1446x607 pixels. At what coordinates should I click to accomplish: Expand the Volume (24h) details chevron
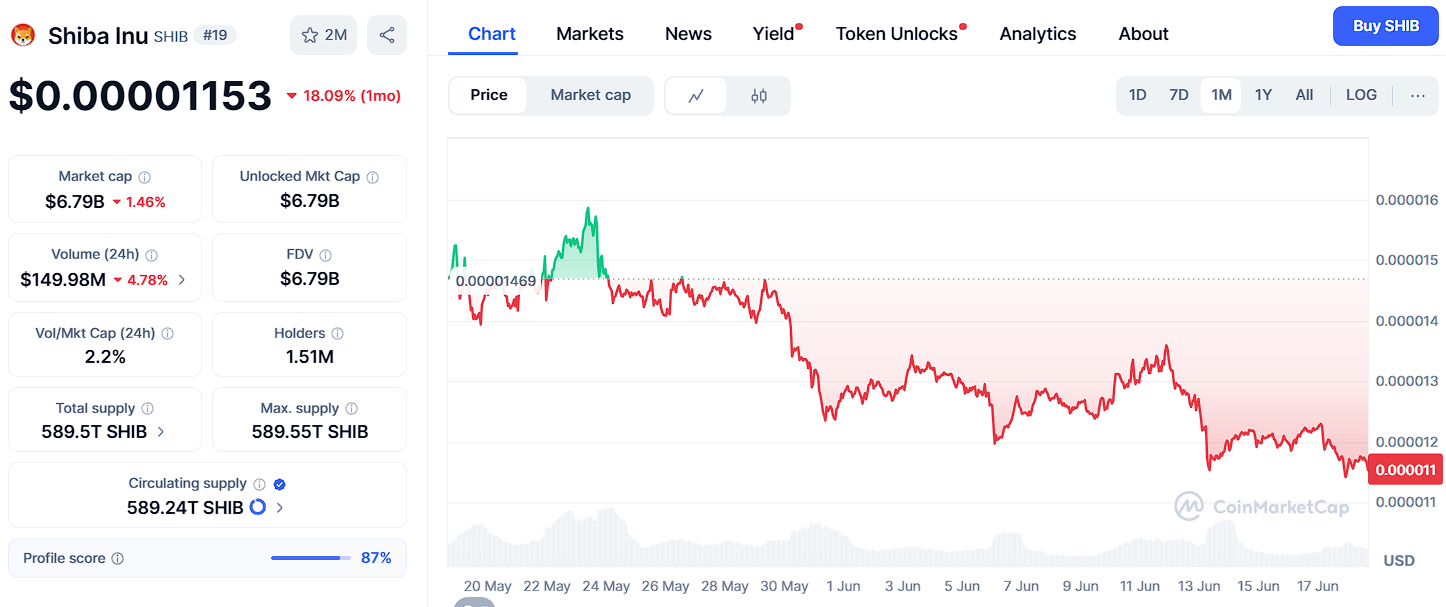pos(181,280)
